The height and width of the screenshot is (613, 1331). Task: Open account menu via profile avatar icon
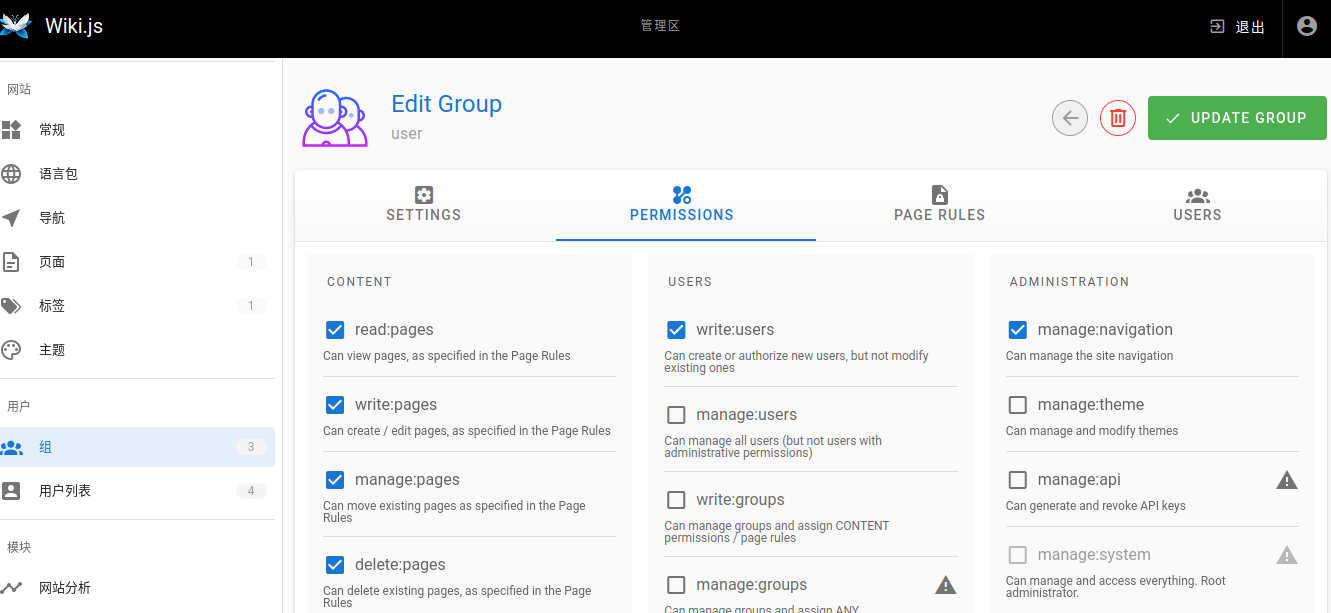coord(1306,26)
